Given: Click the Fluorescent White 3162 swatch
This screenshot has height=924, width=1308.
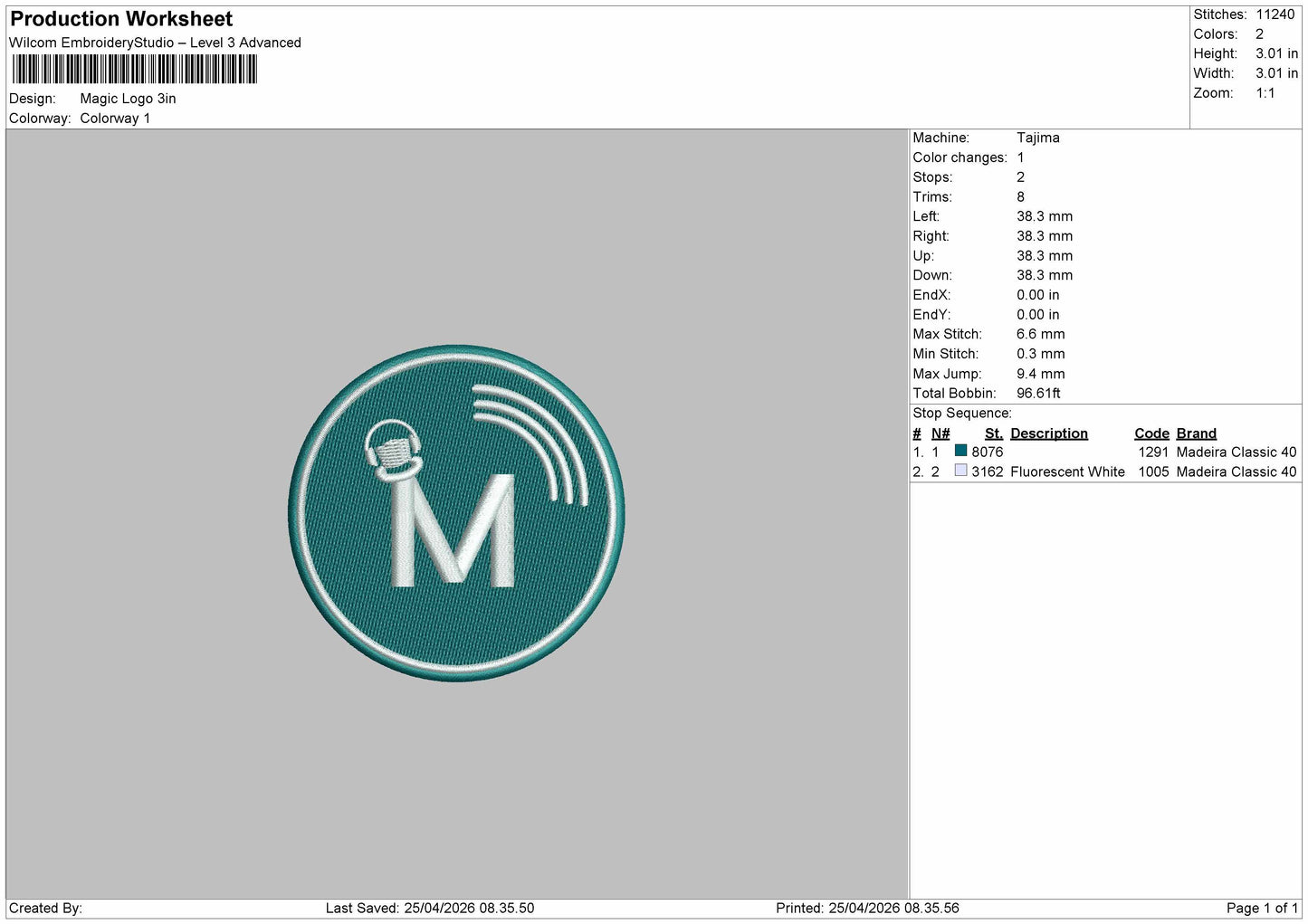Looking at the screenshot, I should tap(960, 471).
